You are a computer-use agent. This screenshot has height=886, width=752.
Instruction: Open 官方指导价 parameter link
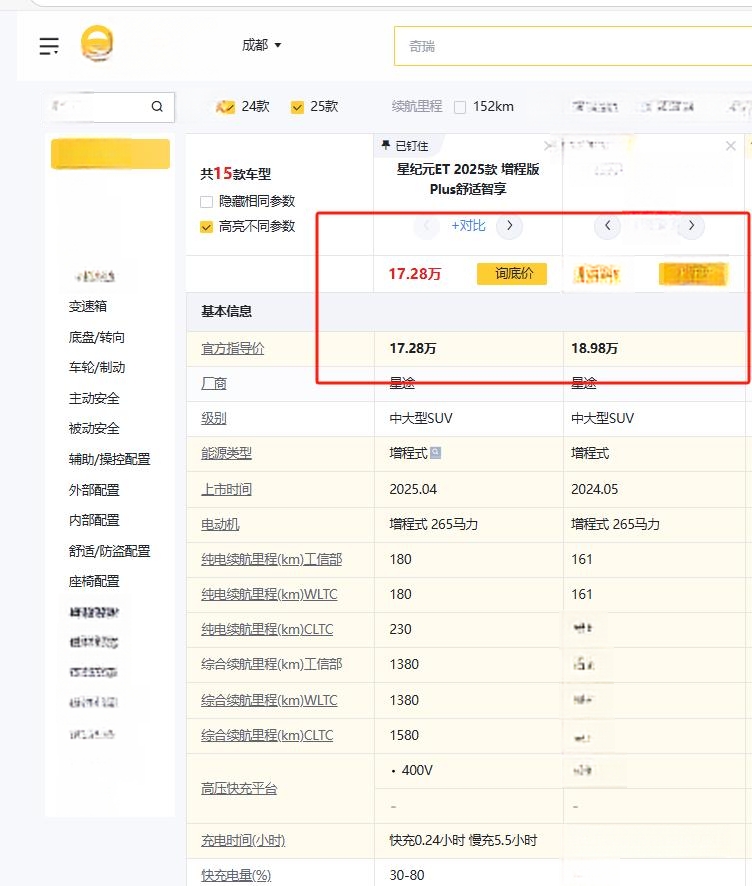[233, 349]
